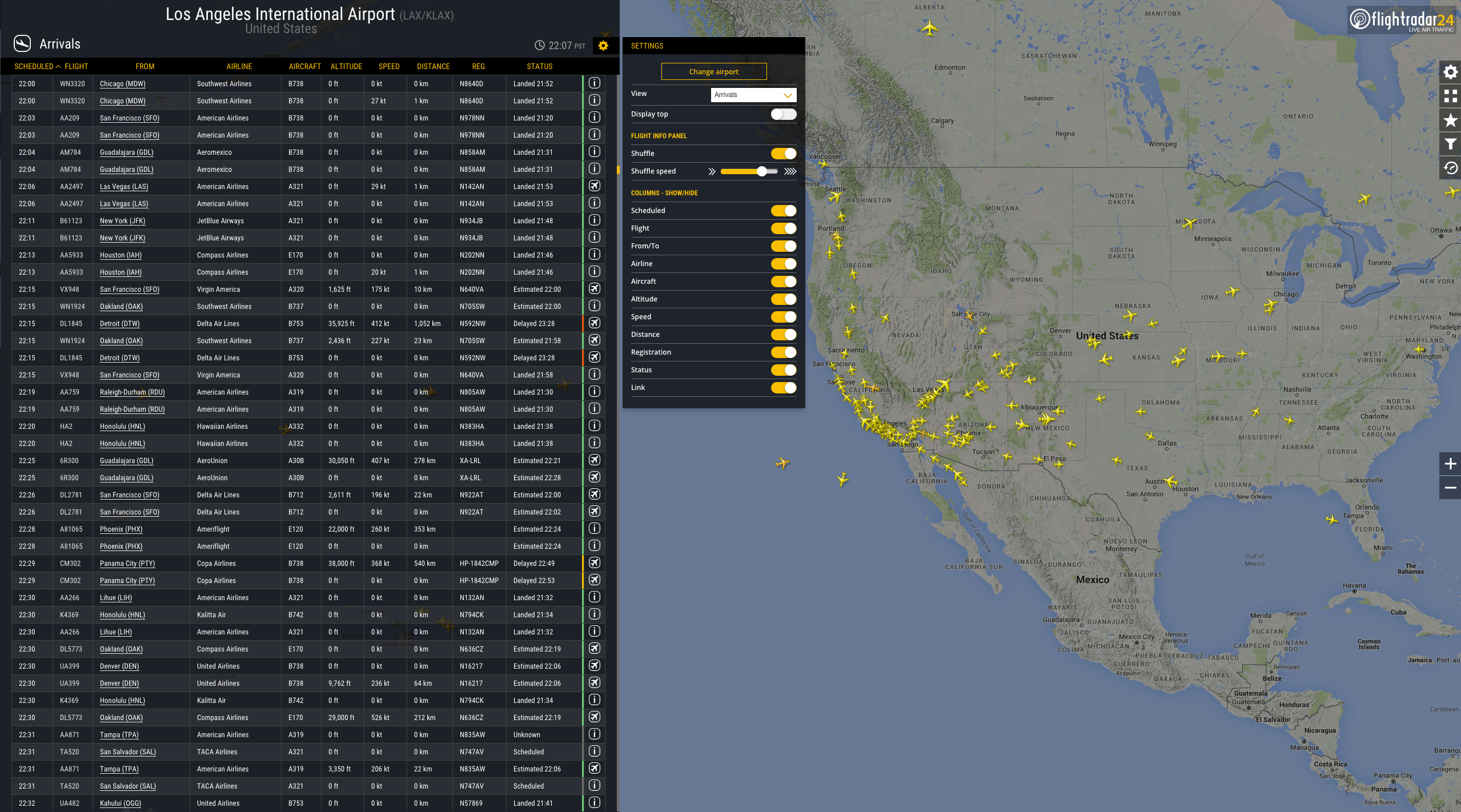Click 'Delayed 23:28' status for DL1845 35,925 ft

(533, 324)
